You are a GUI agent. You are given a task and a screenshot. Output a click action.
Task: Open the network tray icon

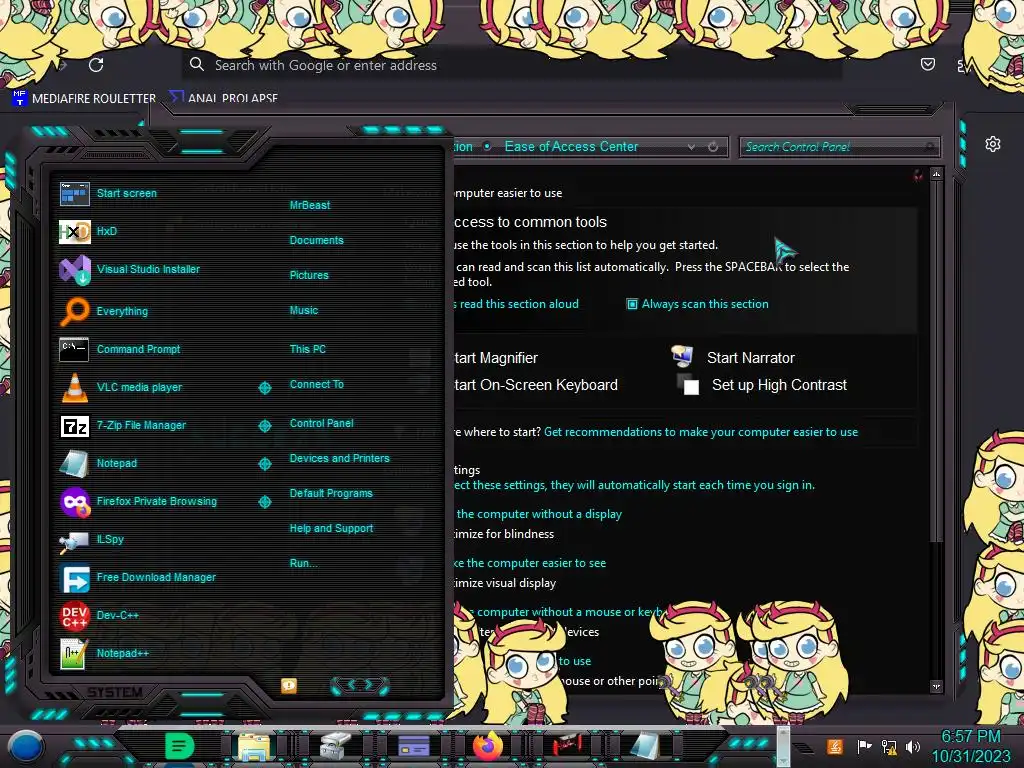click(x=889, y=746)
